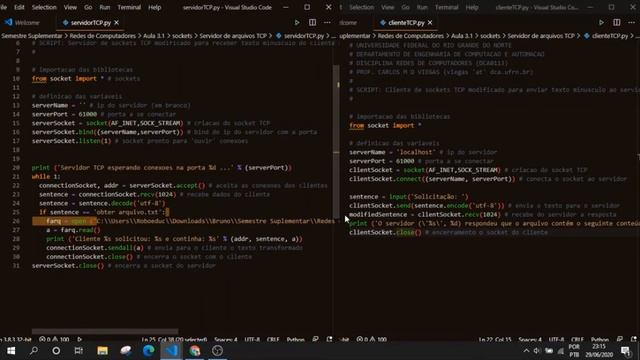Click 'sockets' breadcrumb in left window
640x360 pixels.
182,36
